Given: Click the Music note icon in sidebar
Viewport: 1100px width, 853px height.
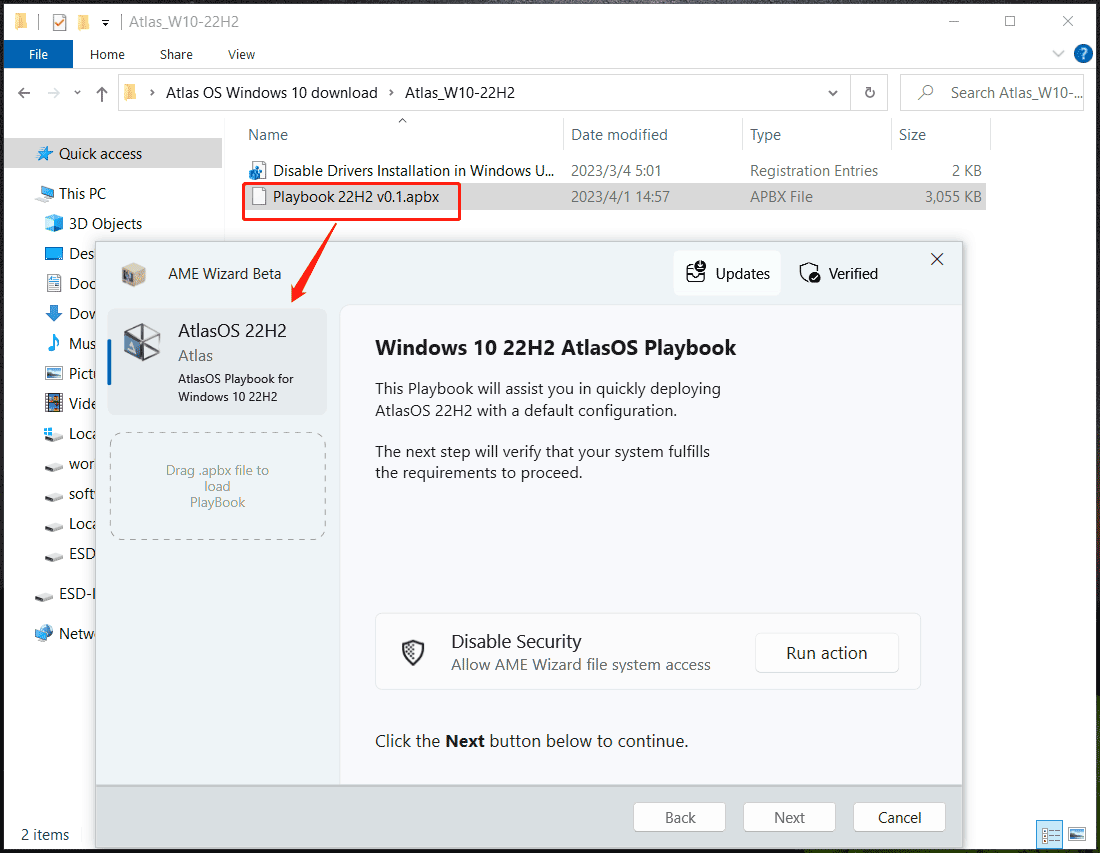Looking at the screenshot, I should tap(54, 343).
